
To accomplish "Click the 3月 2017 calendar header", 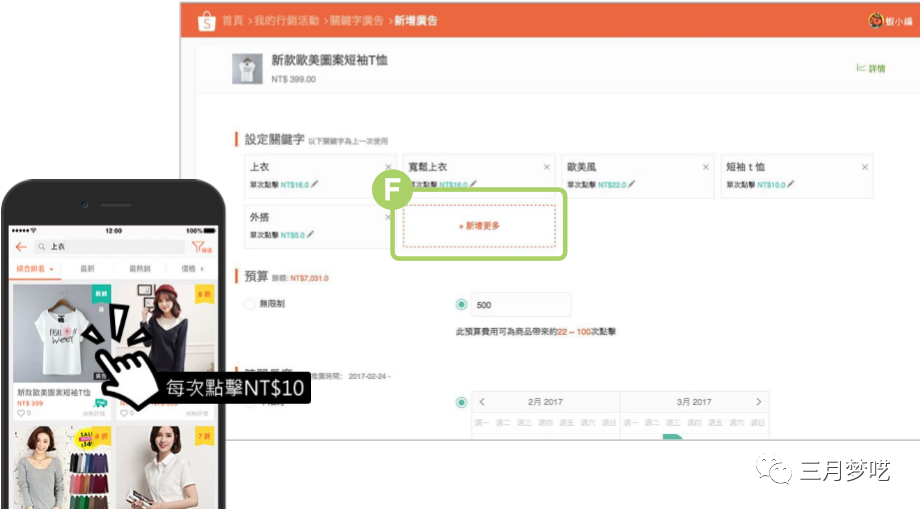I will (x=694, y=402).
